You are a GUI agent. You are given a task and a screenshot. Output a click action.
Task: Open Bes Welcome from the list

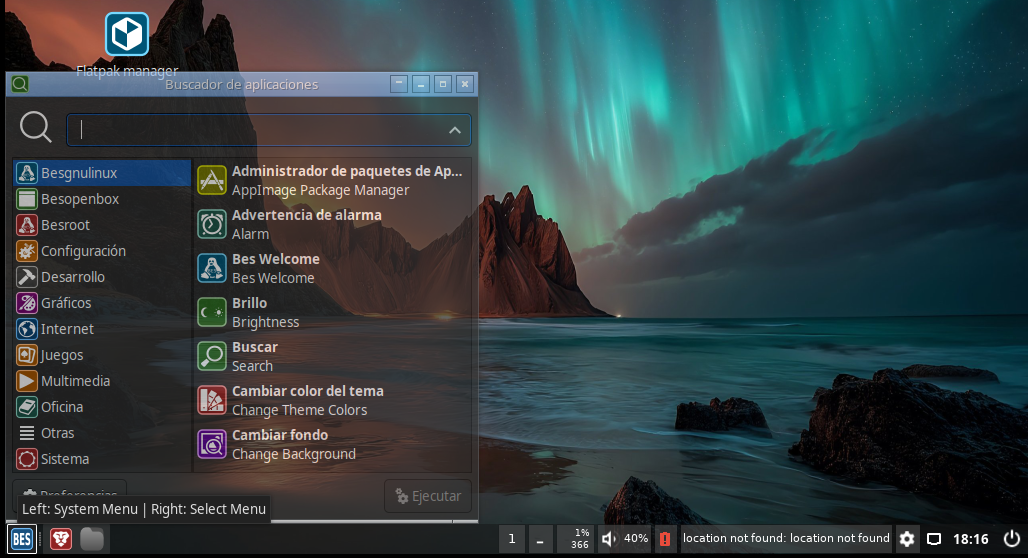[x=332, y=268]
